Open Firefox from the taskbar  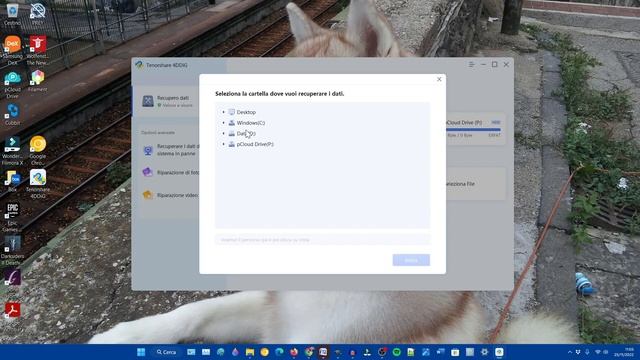click(294, 352)
